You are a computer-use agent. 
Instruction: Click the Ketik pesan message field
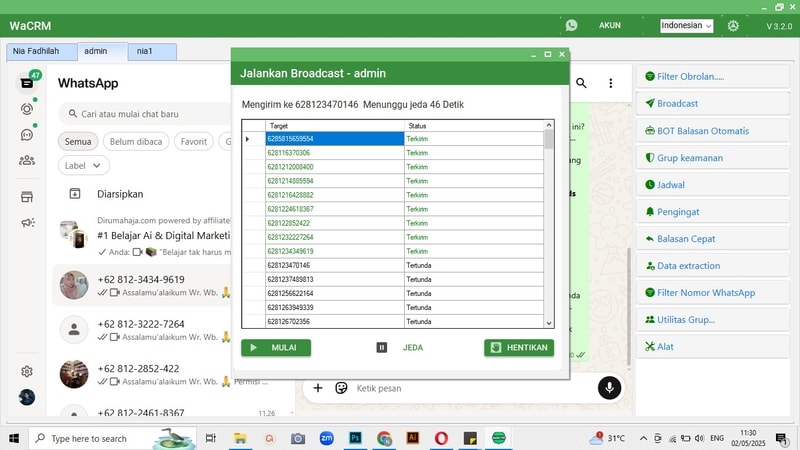(x=472, y=388)
